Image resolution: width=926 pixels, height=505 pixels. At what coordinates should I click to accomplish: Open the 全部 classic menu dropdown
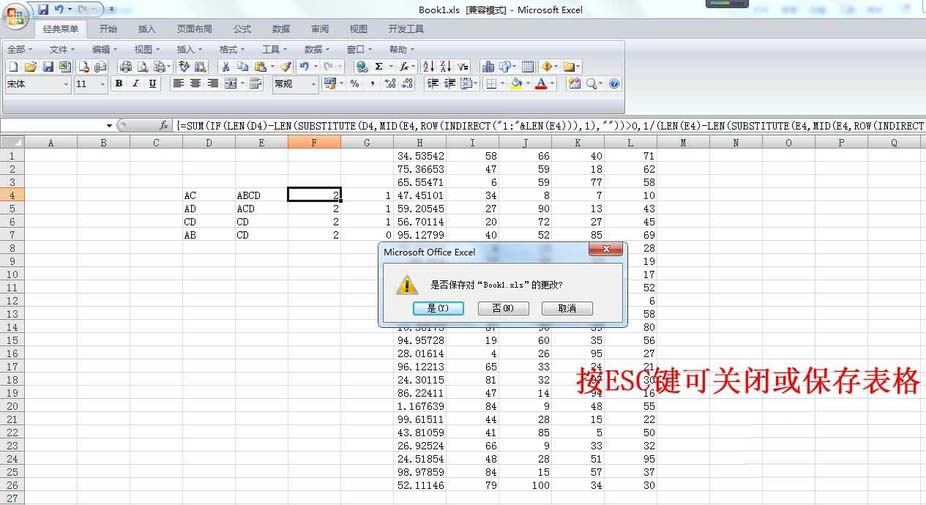[19, 49]
